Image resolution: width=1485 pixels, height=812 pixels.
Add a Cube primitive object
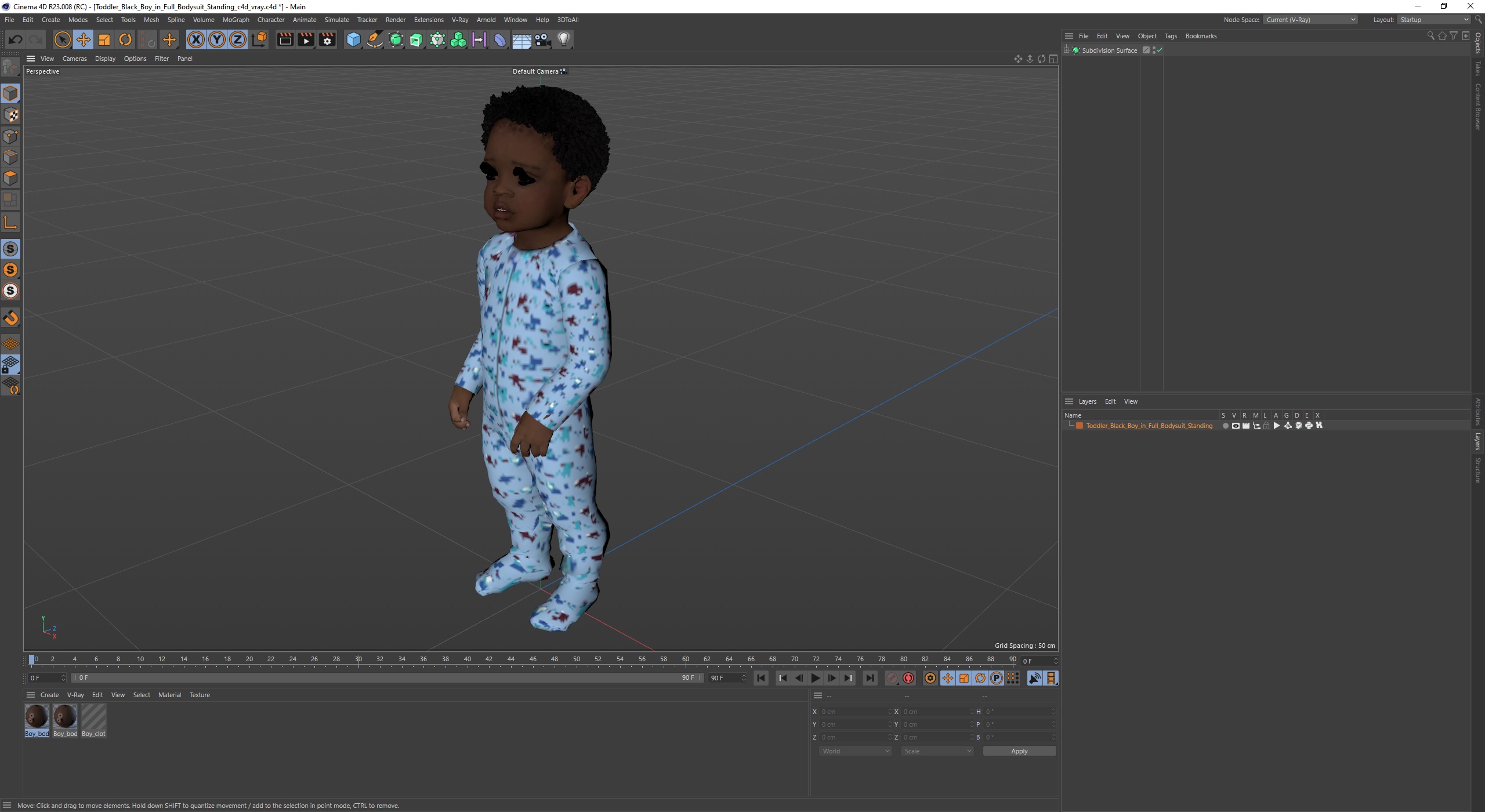[x=353, y=39]
